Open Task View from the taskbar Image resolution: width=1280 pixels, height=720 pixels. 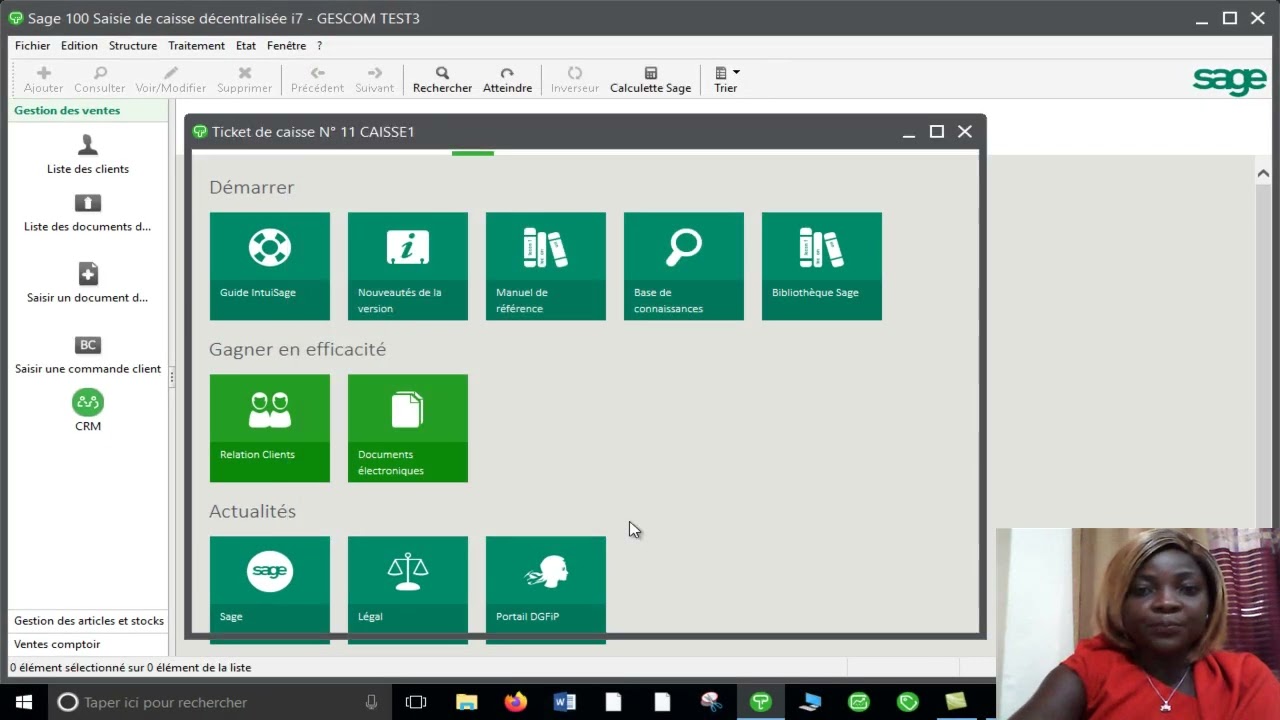coord(416,702)
